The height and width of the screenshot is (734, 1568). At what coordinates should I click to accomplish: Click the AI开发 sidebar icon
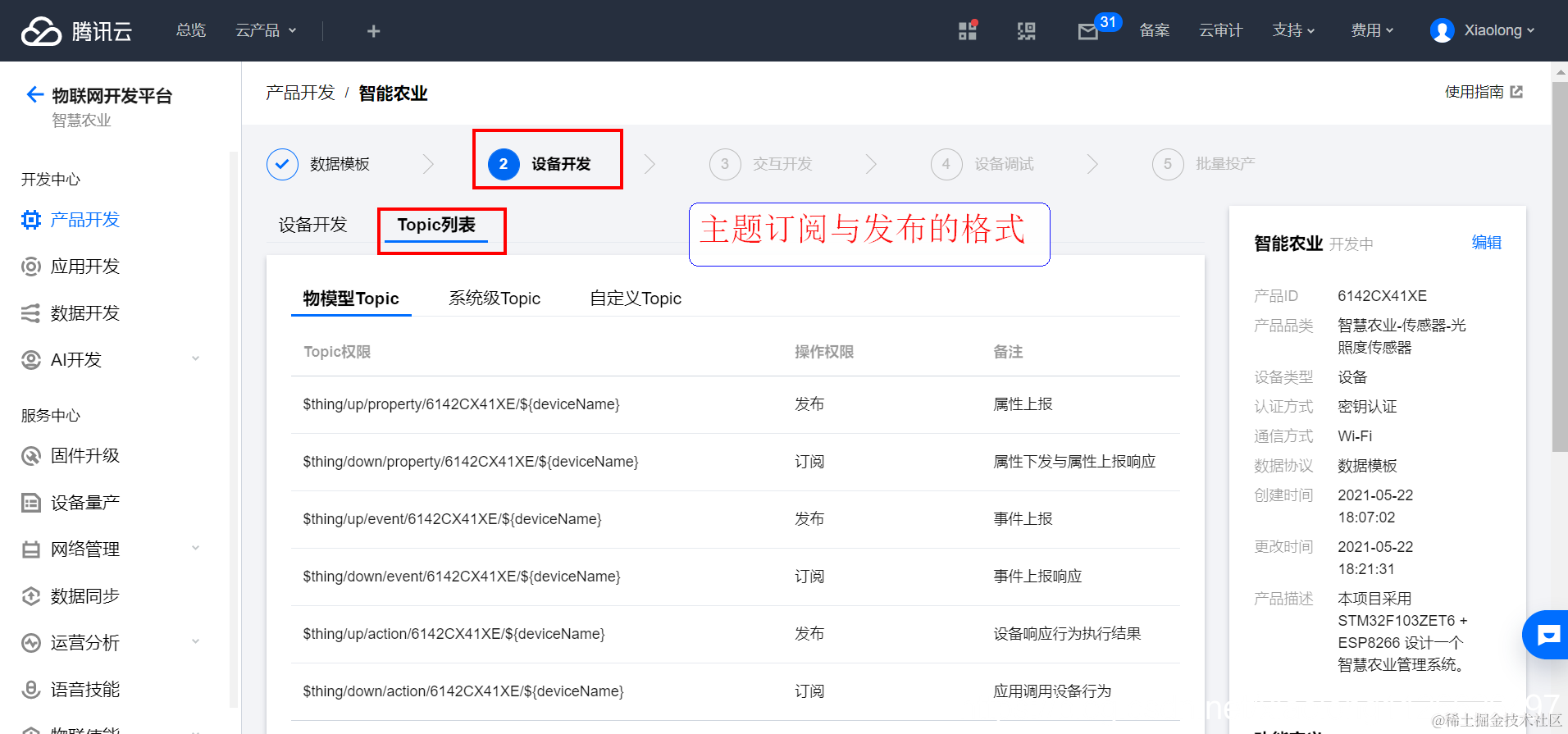click(x=31, y=360)
